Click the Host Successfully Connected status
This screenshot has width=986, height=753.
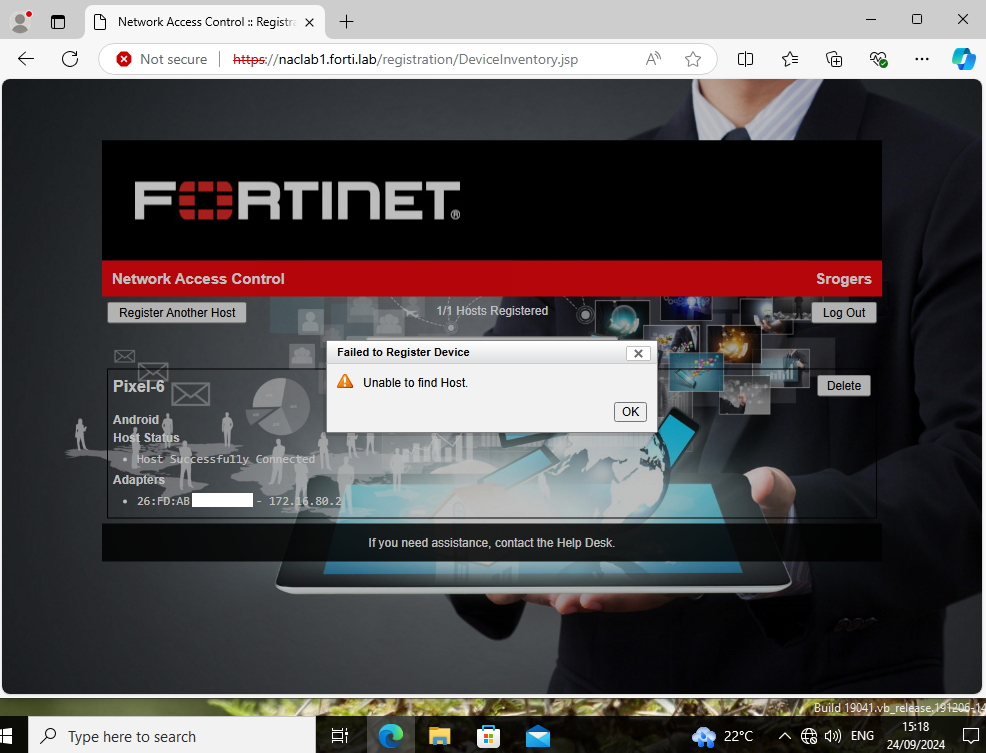pos(226,459)
